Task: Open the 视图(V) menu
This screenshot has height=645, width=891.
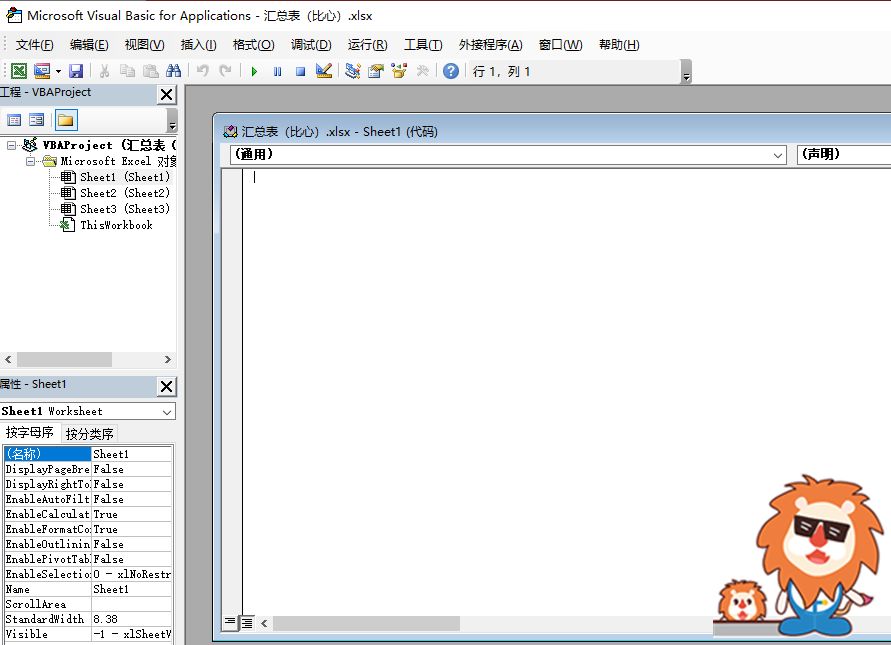Action: click(144, 45)
